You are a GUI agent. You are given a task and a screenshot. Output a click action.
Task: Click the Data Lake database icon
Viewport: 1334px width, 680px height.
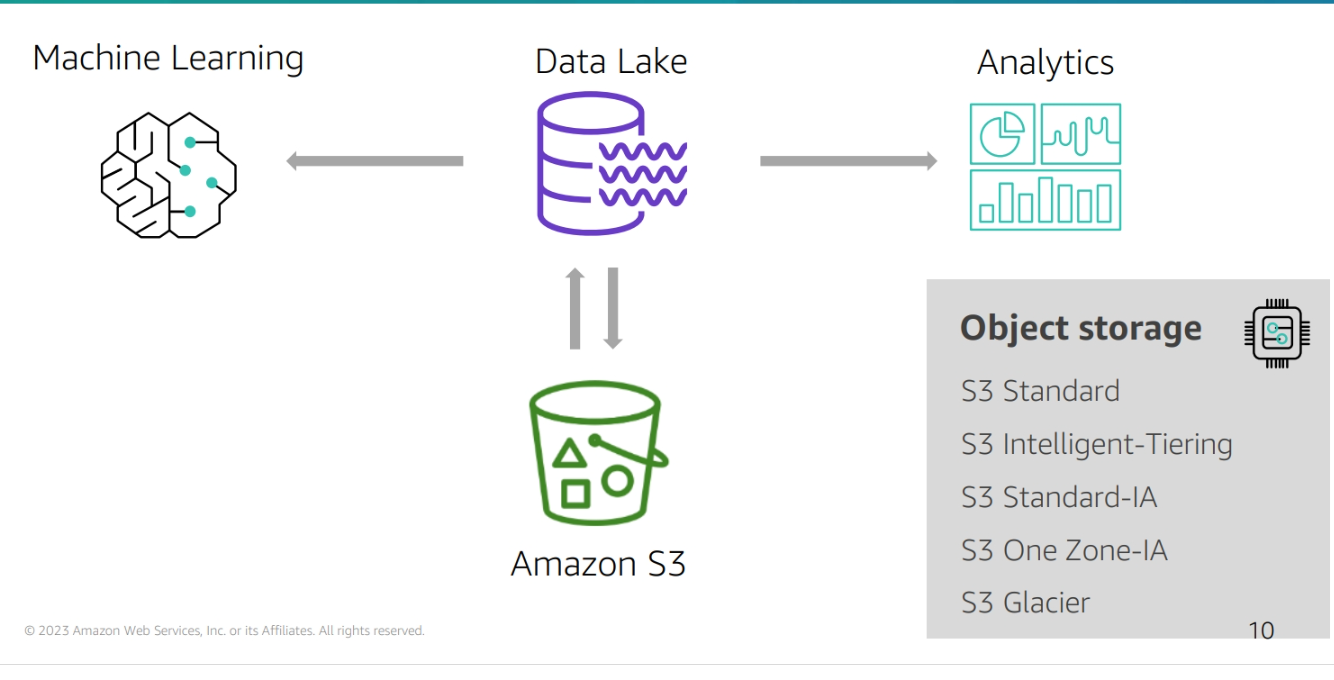[x=611, y=165]
